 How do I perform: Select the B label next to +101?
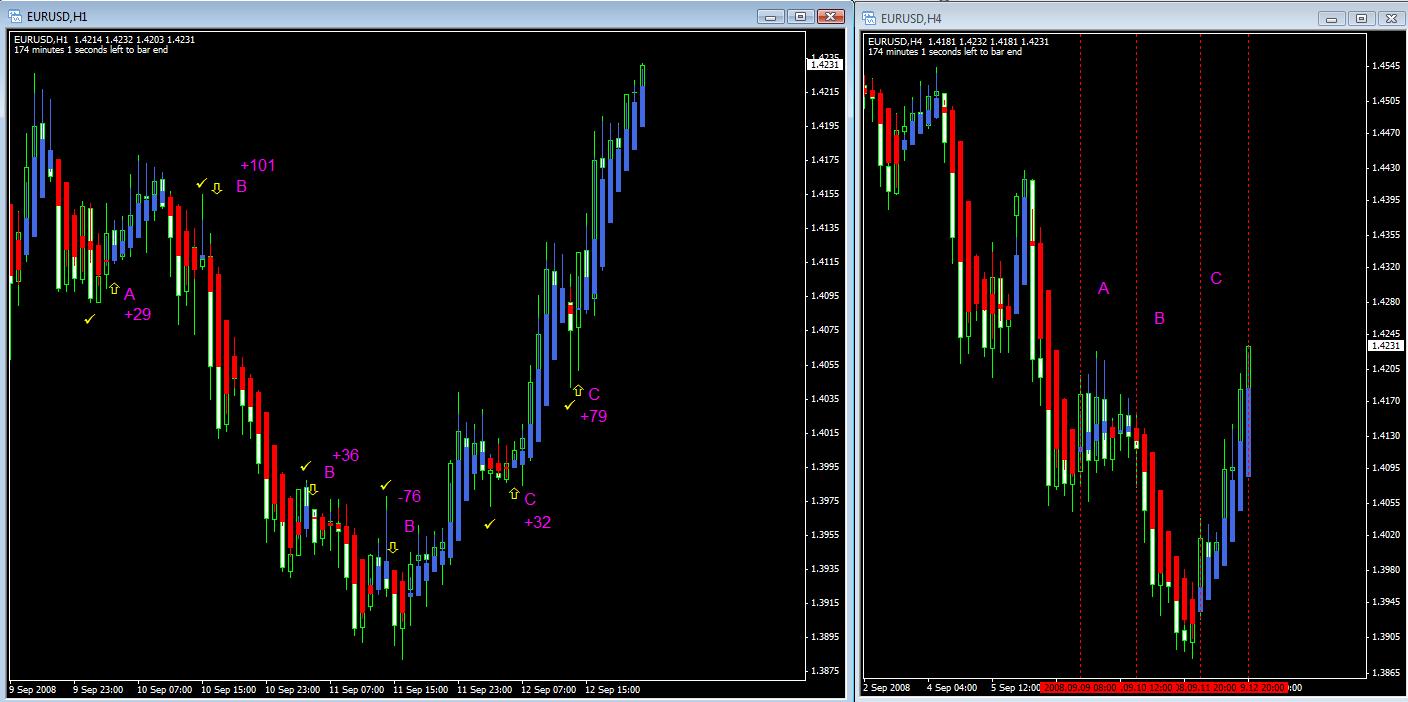point(241,186)
